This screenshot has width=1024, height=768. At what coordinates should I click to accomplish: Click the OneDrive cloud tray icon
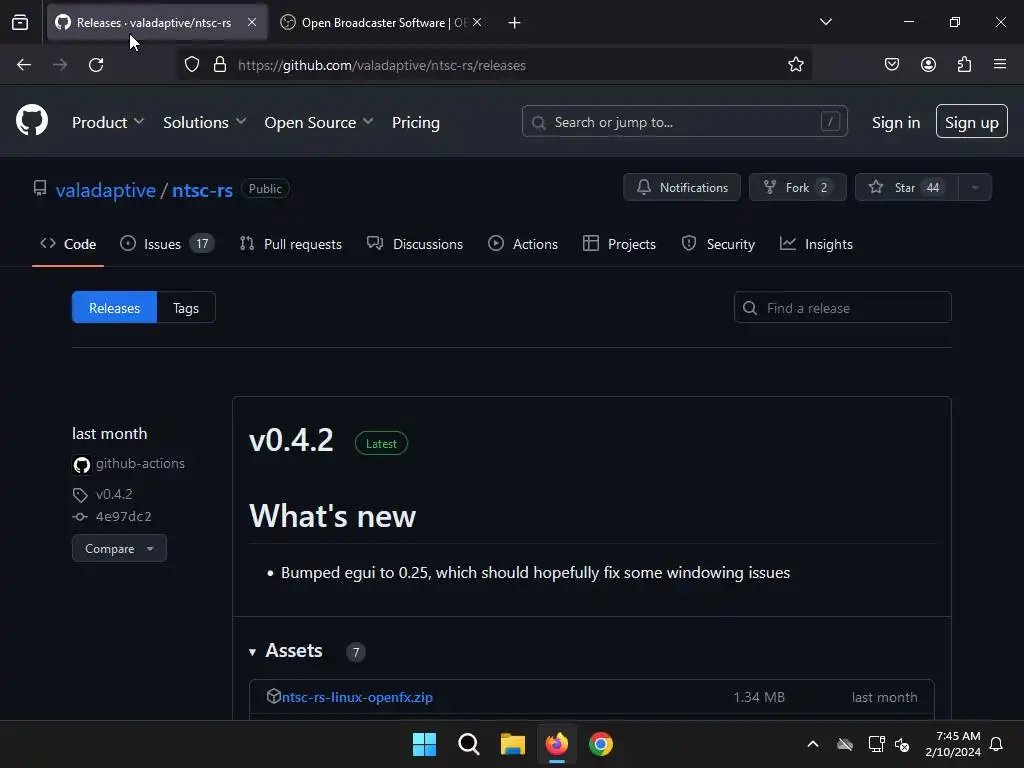845,744
